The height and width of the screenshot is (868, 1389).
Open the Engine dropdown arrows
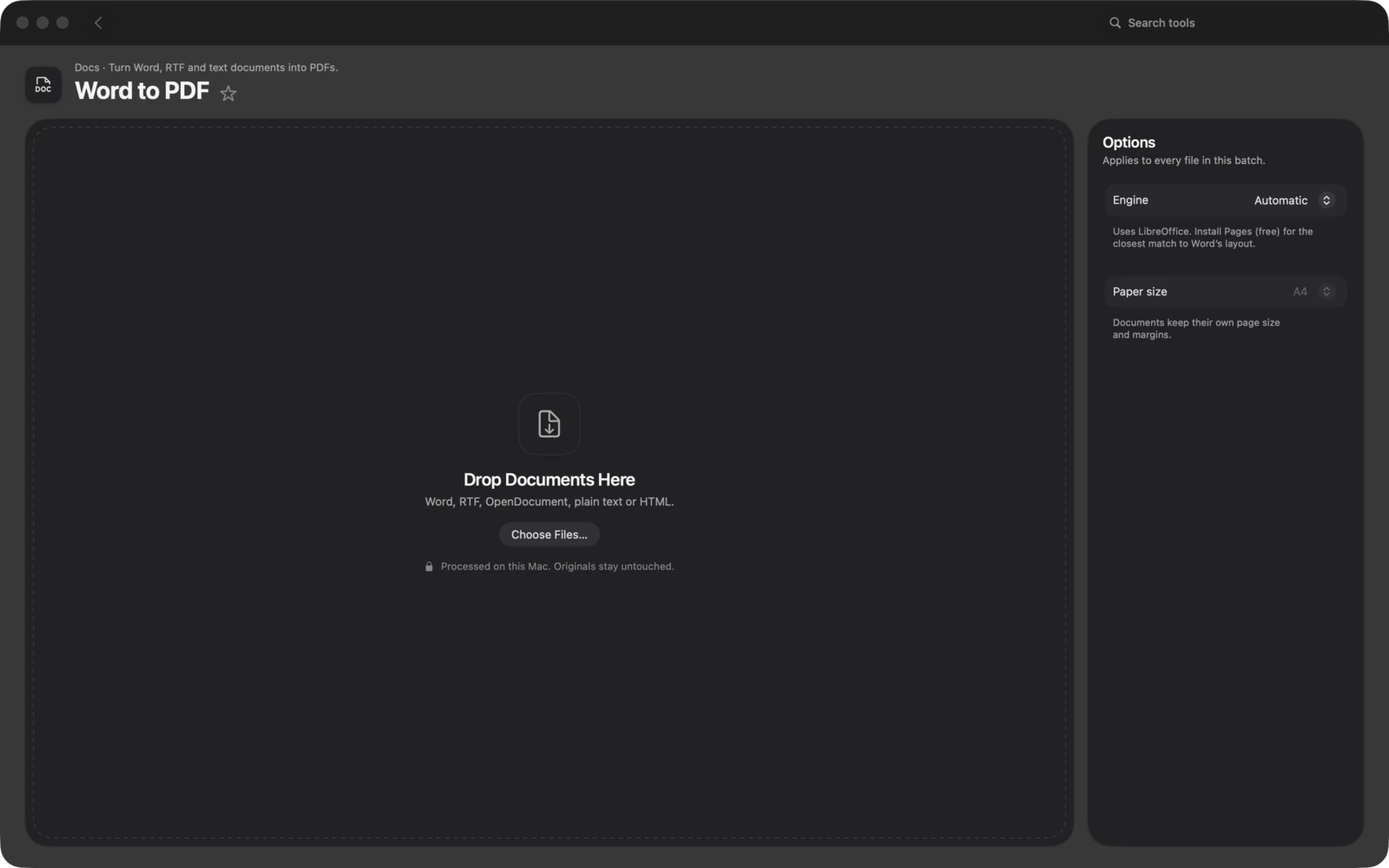click(x=1326, y=201)
